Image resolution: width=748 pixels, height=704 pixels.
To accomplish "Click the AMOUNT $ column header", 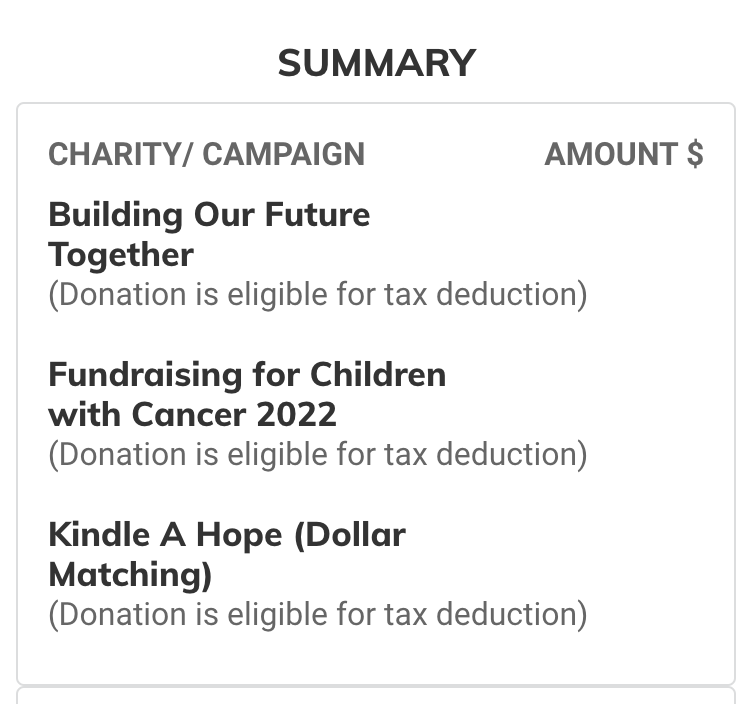I will coord(623,154).
